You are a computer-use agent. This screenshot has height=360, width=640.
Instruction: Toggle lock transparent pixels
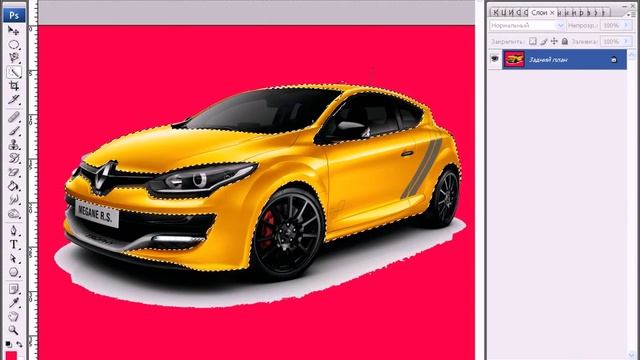click(533, 41)
